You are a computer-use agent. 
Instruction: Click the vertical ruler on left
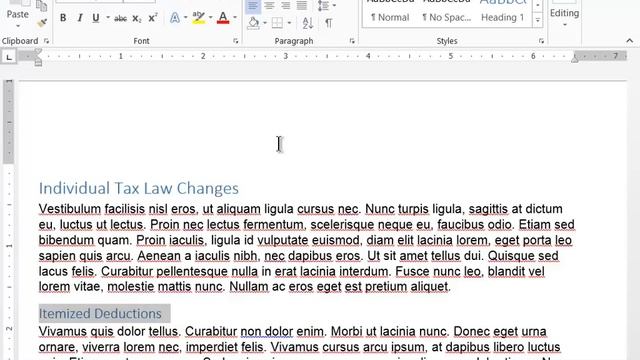point(9,220)
